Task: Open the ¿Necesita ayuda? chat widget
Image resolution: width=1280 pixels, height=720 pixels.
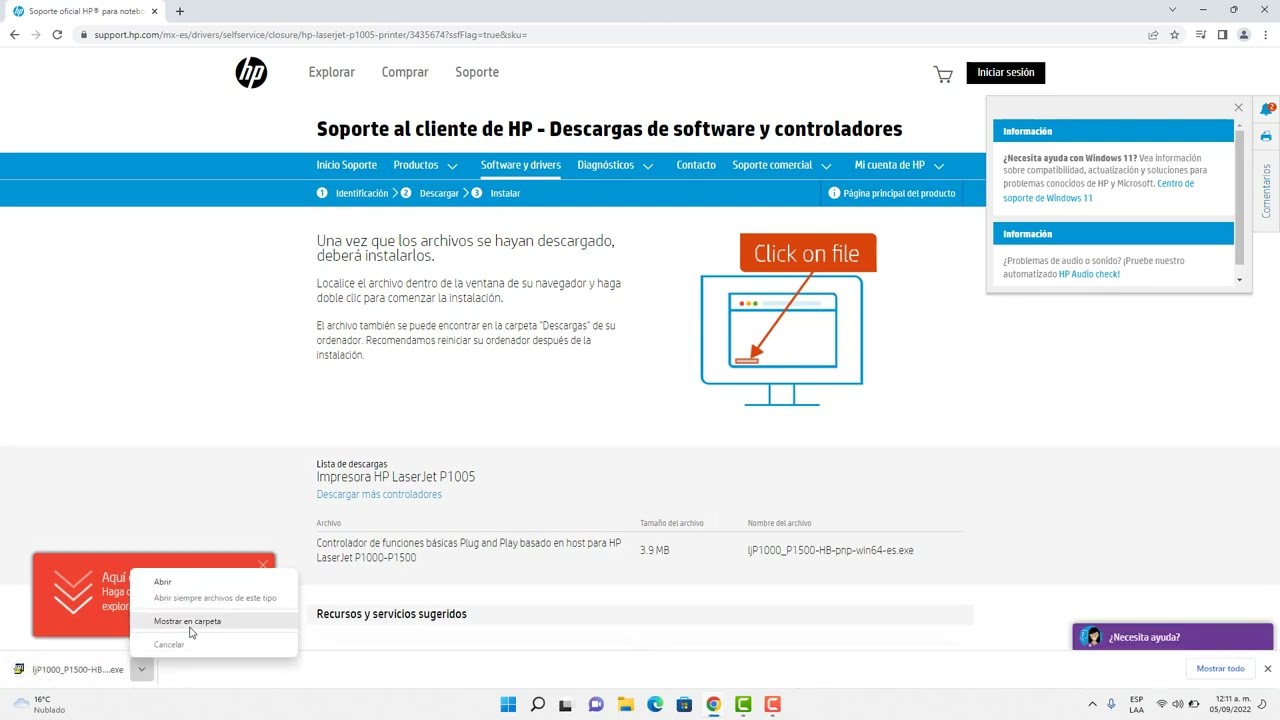Action: pos(1173,637)
